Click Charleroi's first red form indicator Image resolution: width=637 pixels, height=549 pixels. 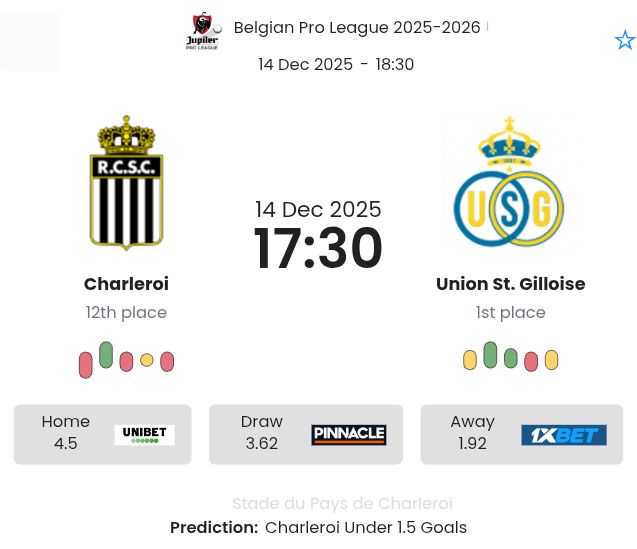point(86,365)
